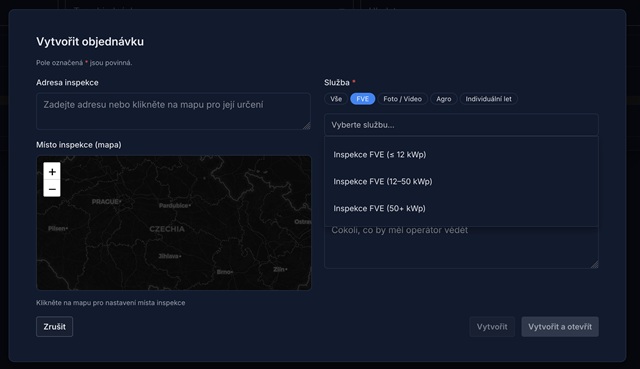The height and width of the screenshot is (369, 640).
Task: Choose Inspekce FVE (≤ 12 kWp)
Action: click(x=461, y=155)
